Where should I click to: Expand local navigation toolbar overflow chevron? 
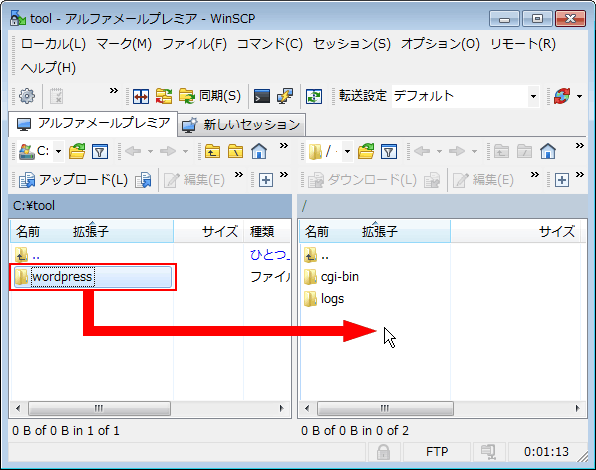pyautogui.click(x=284, y=146)
